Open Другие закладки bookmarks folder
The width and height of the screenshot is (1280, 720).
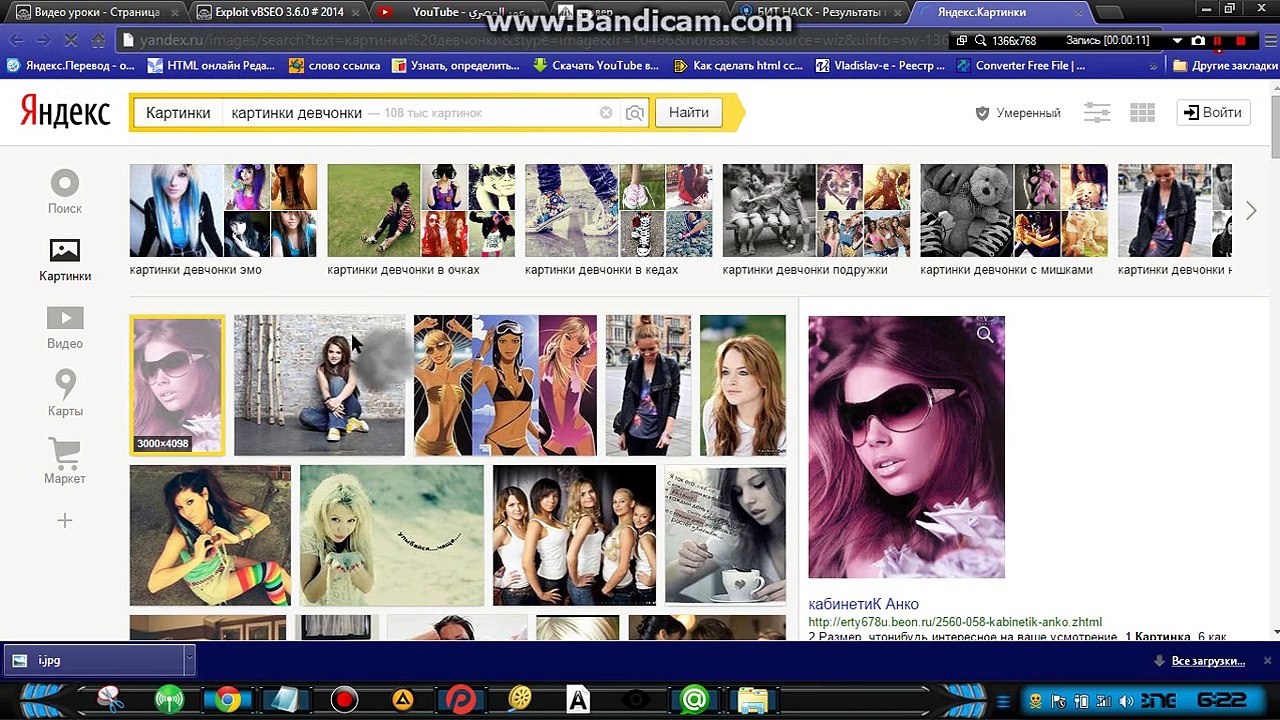point(1225,65)
